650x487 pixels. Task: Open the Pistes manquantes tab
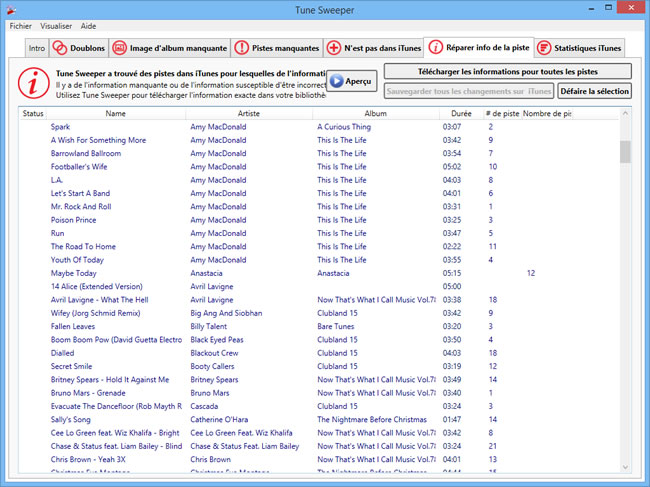point(277,48)
